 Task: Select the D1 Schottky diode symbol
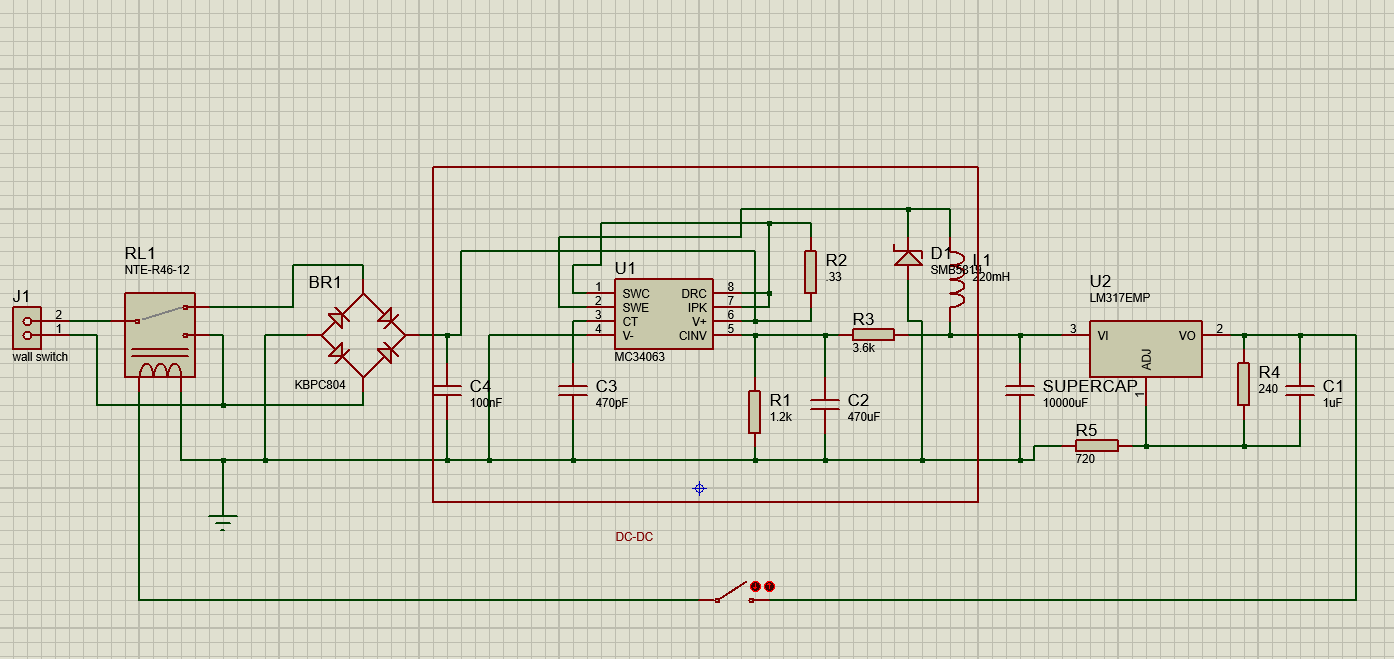907,257
